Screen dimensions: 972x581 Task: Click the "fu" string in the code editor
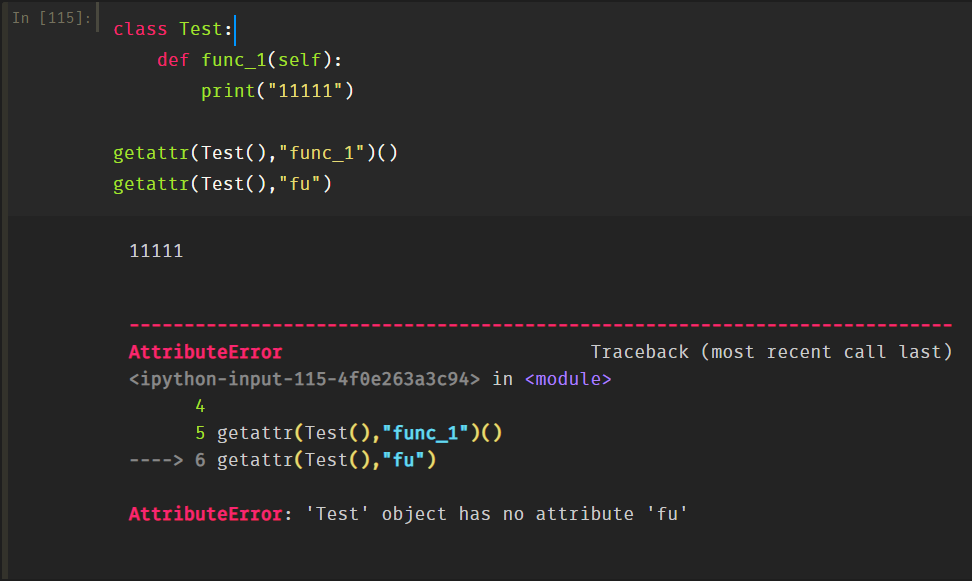tap(306, 184)
